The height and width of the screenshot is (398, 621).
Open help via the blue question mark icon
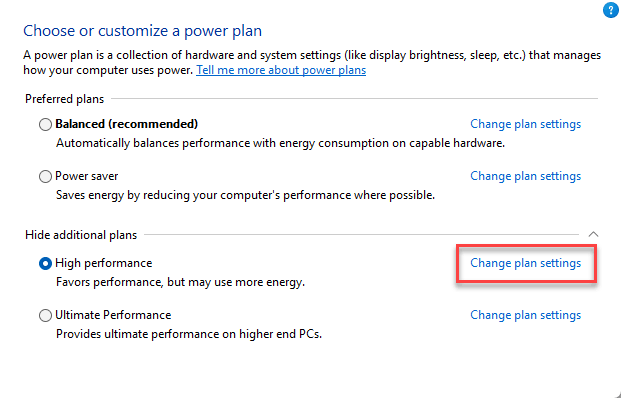coord(611,10)
